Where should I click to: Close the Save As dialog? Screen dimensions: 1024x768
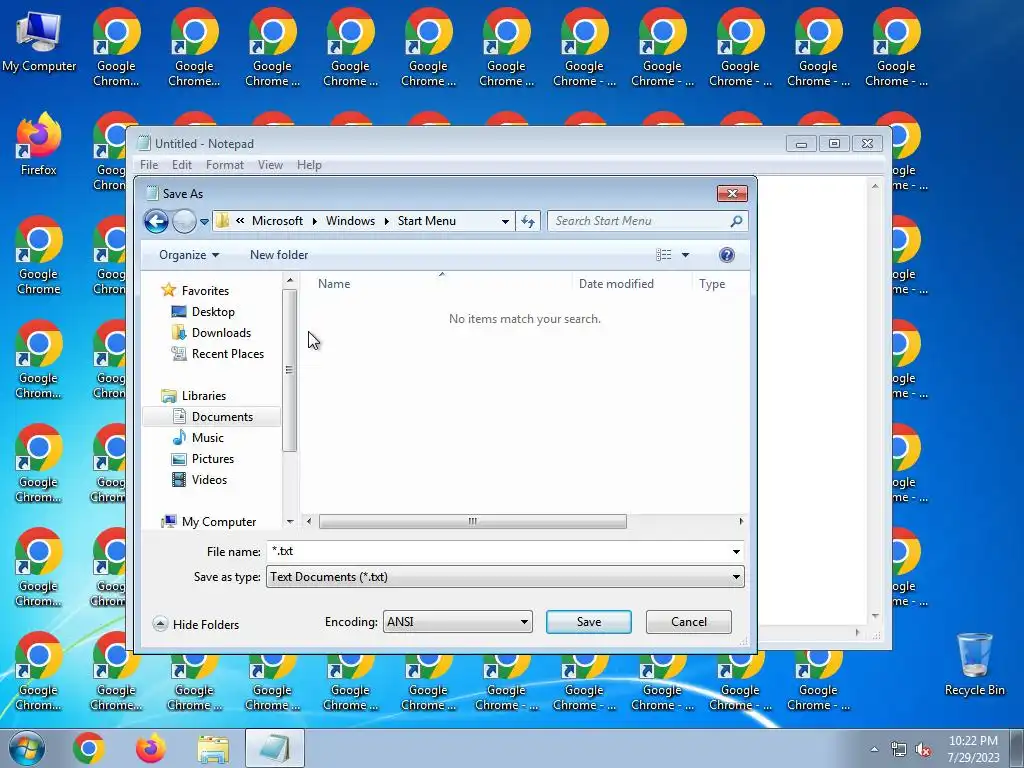[732, 193]
